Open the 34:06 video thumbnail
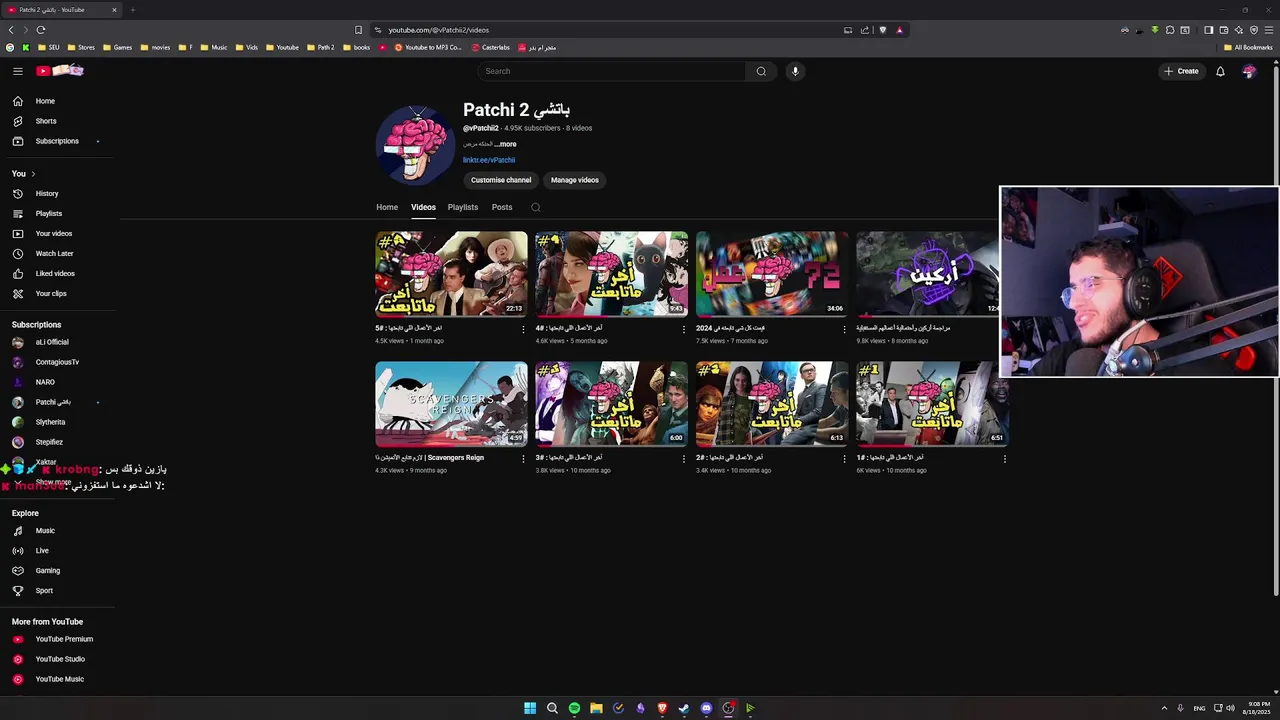1280x720 pixels. [x=772, y=274]
